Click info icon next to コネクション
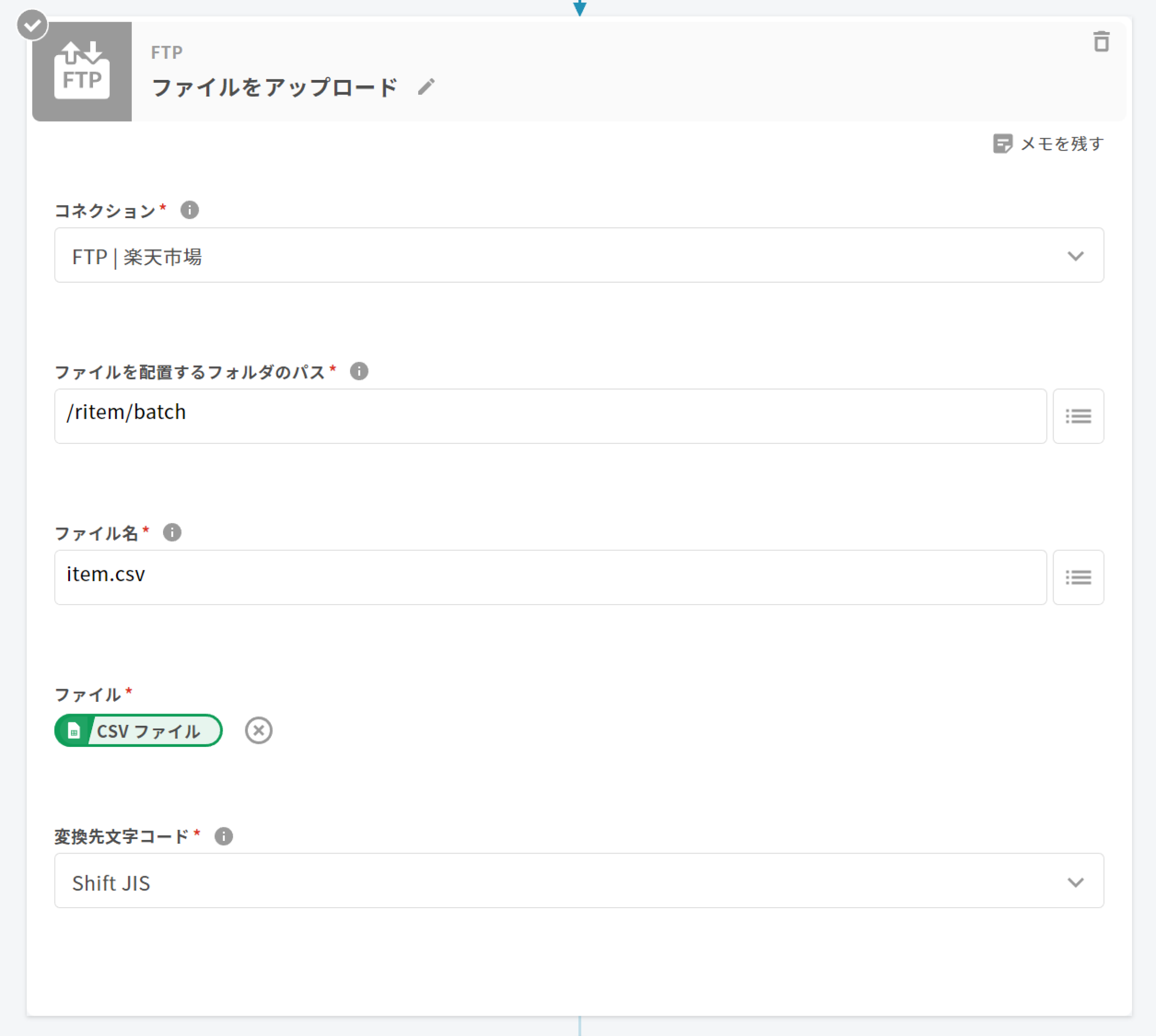Viewport: 1156px width, 1036px height. (x=190, y=210)
